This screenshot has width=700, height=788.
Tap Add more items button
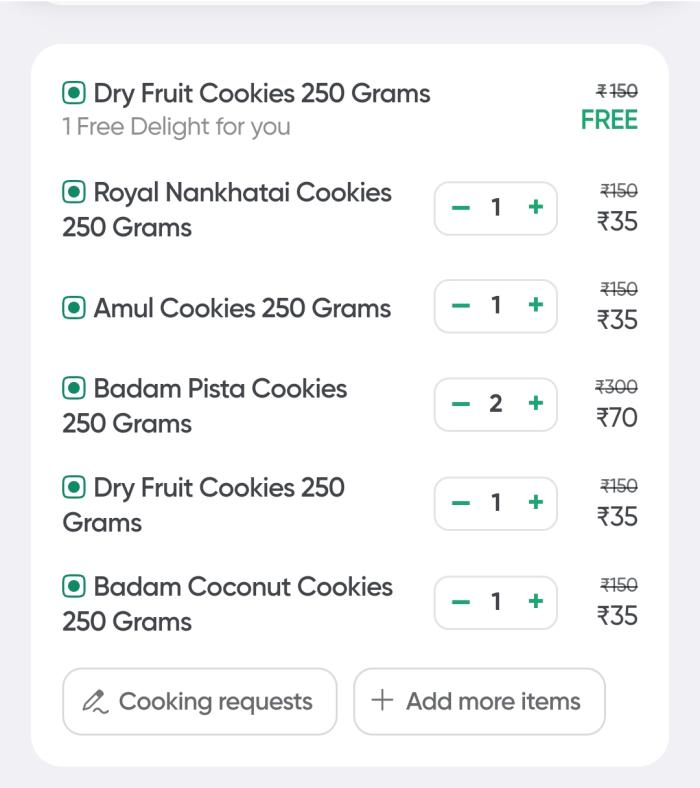tap(479, 702)
